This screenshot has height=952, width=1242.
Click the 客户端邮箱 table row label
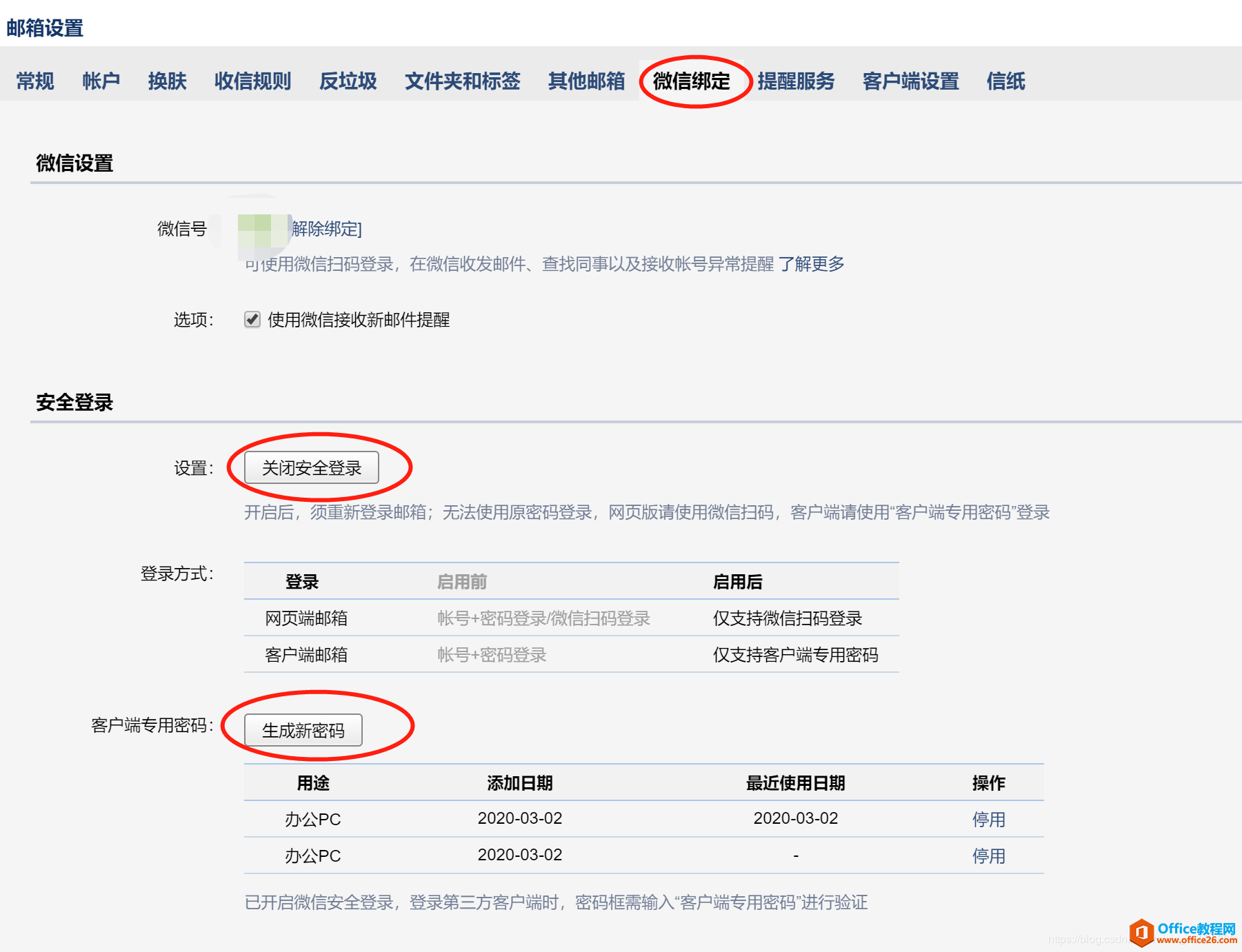[306, 655]
